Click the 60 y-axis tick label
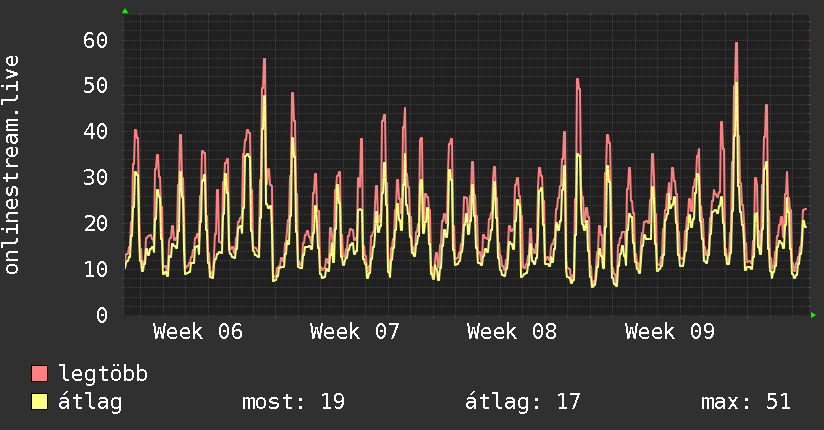This screenshot has height=430, width=824. [x=95, y=40]
